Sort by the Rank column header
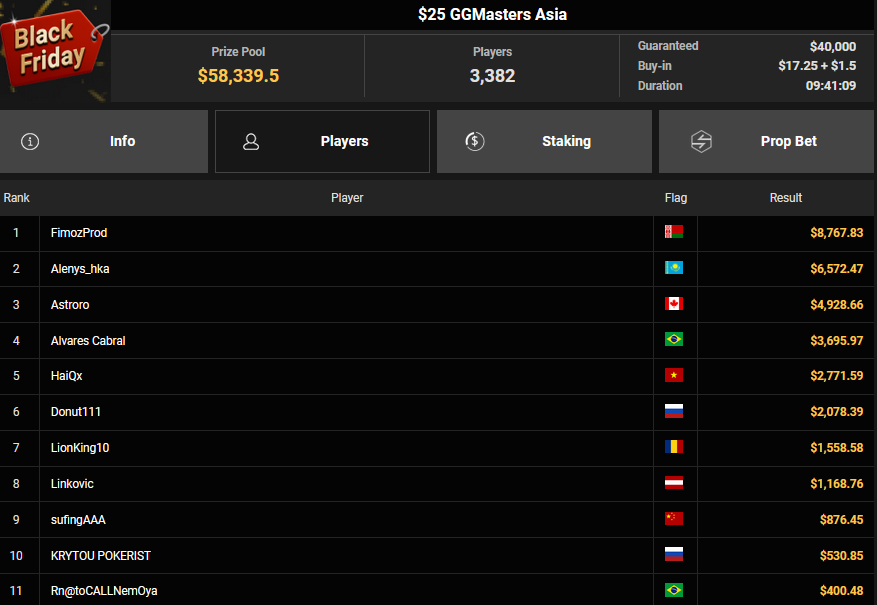The height and width of the screenshot is (605, 877). tap(16, 198)
